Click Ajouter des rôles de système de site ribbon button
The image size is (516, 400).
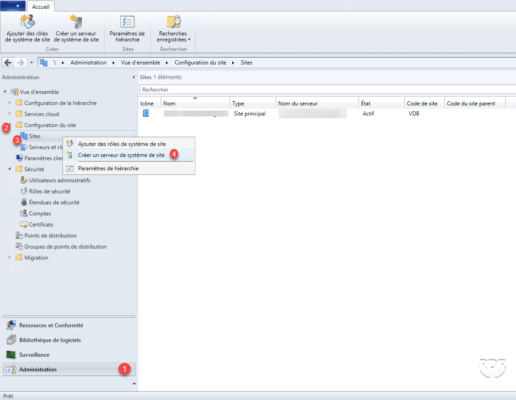click(x=27, y=29)
